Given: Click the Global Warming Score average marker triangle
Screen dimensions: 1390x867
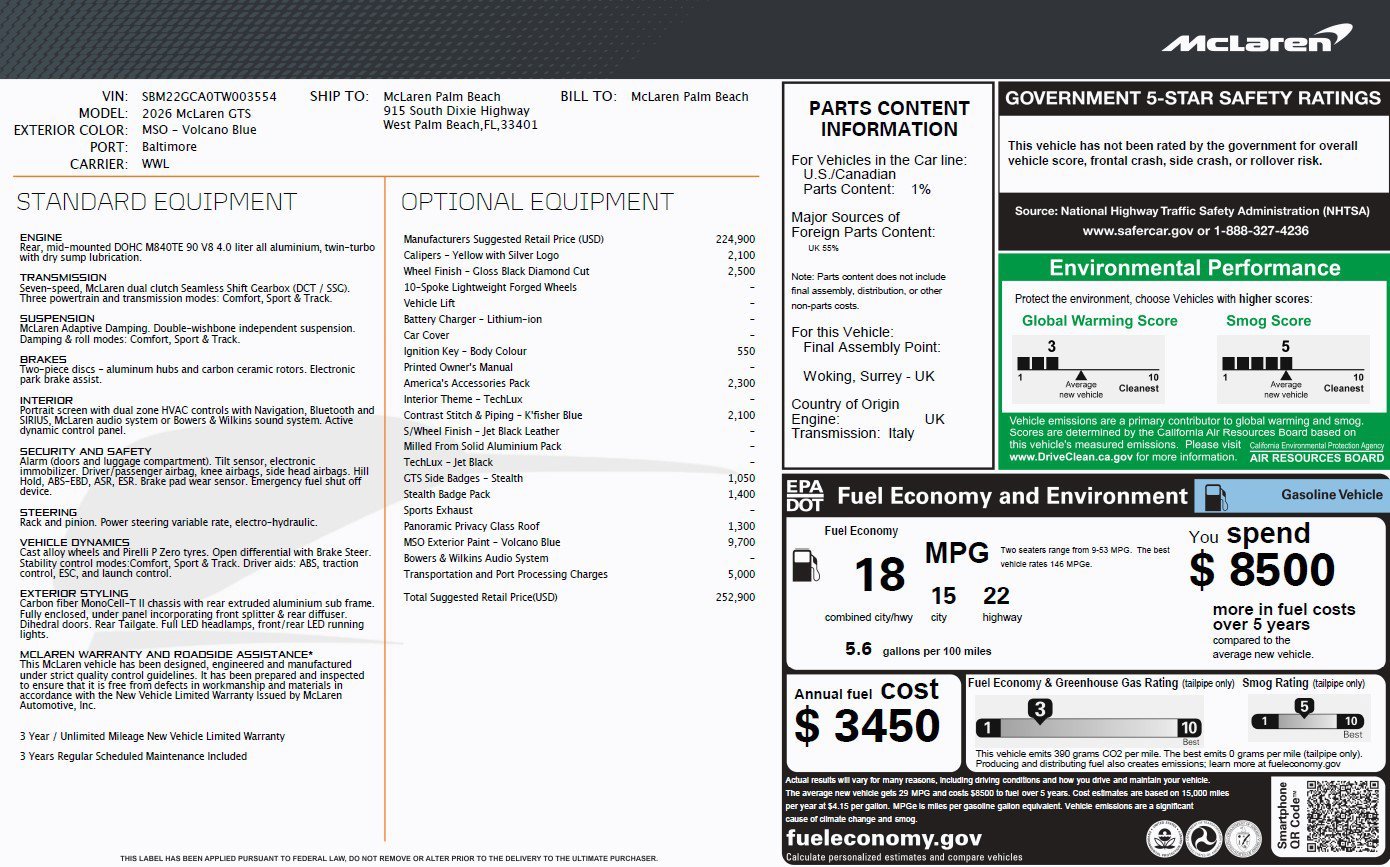Looking at the screenshot, I should [x=1081, y=376].
